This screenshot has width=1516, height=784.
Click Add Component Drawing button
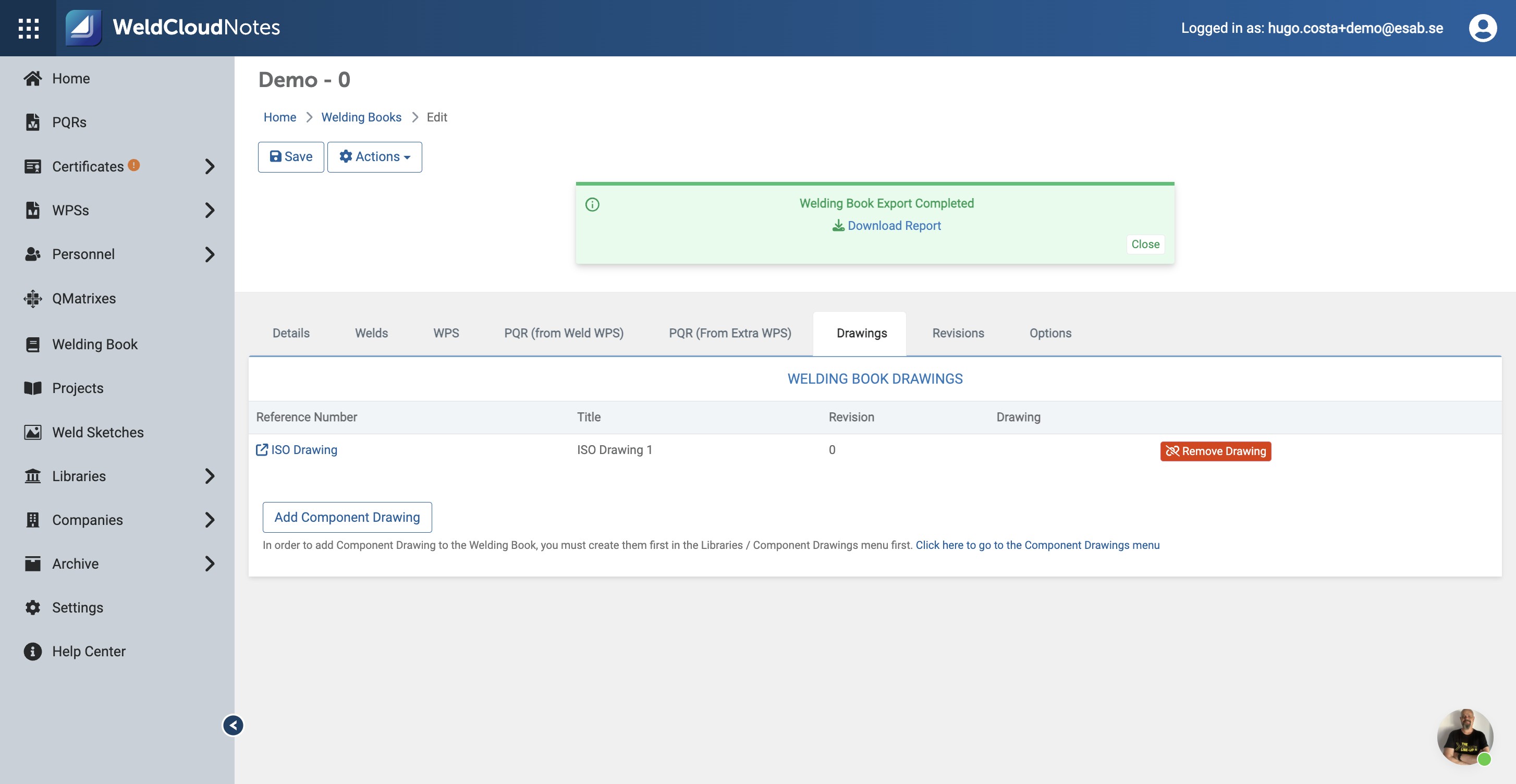347,517
